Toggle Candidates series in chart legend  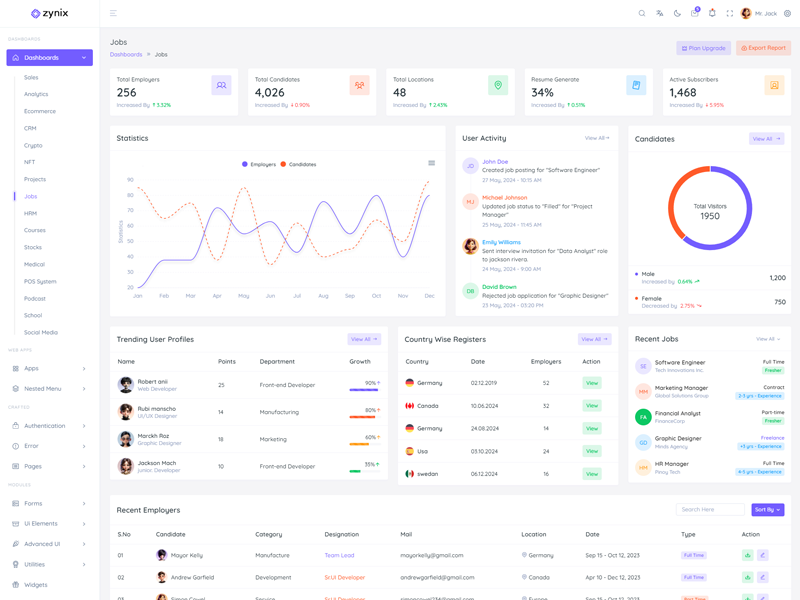pos(298,164)
